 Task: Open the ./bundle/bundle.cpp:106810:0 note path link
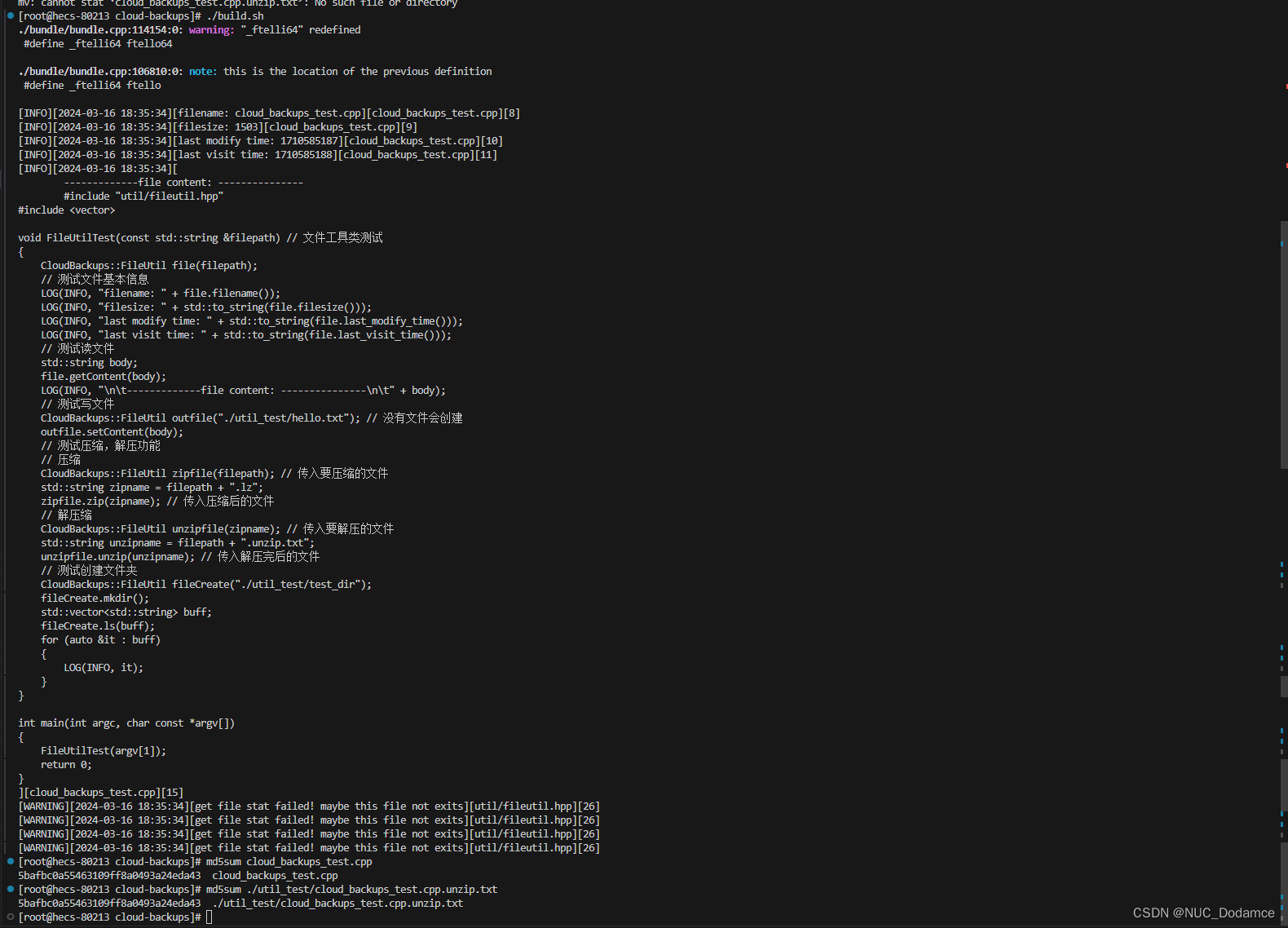click(x=100, y=71)
